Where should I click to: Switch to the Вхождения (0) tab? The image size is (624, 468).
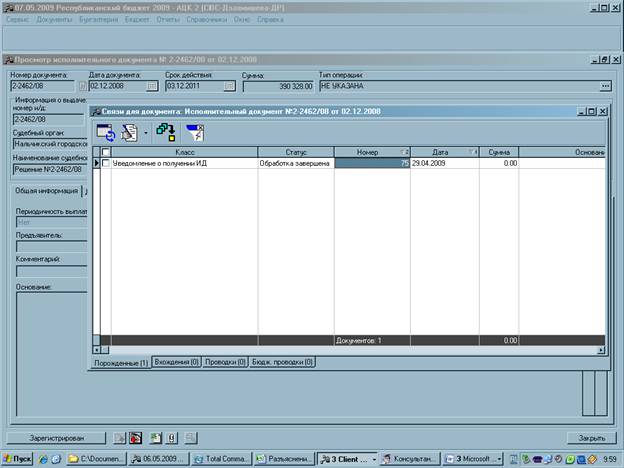tap(176, 362)
